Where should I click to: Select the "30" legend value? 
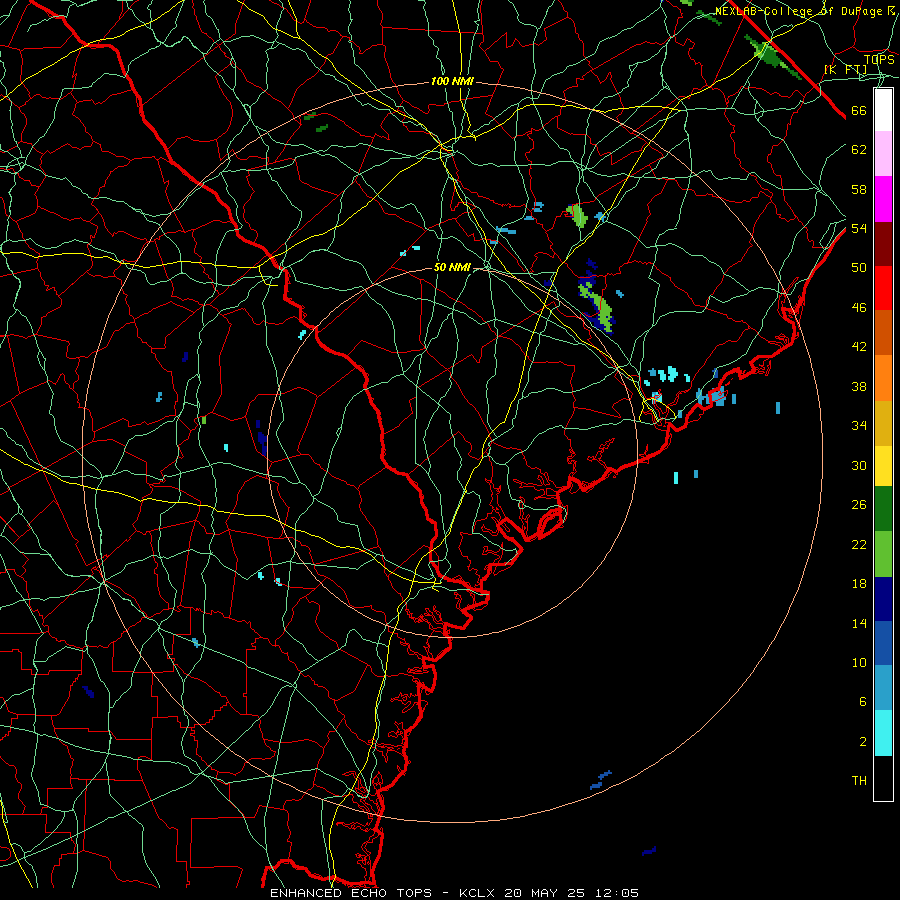coord(859,465)
